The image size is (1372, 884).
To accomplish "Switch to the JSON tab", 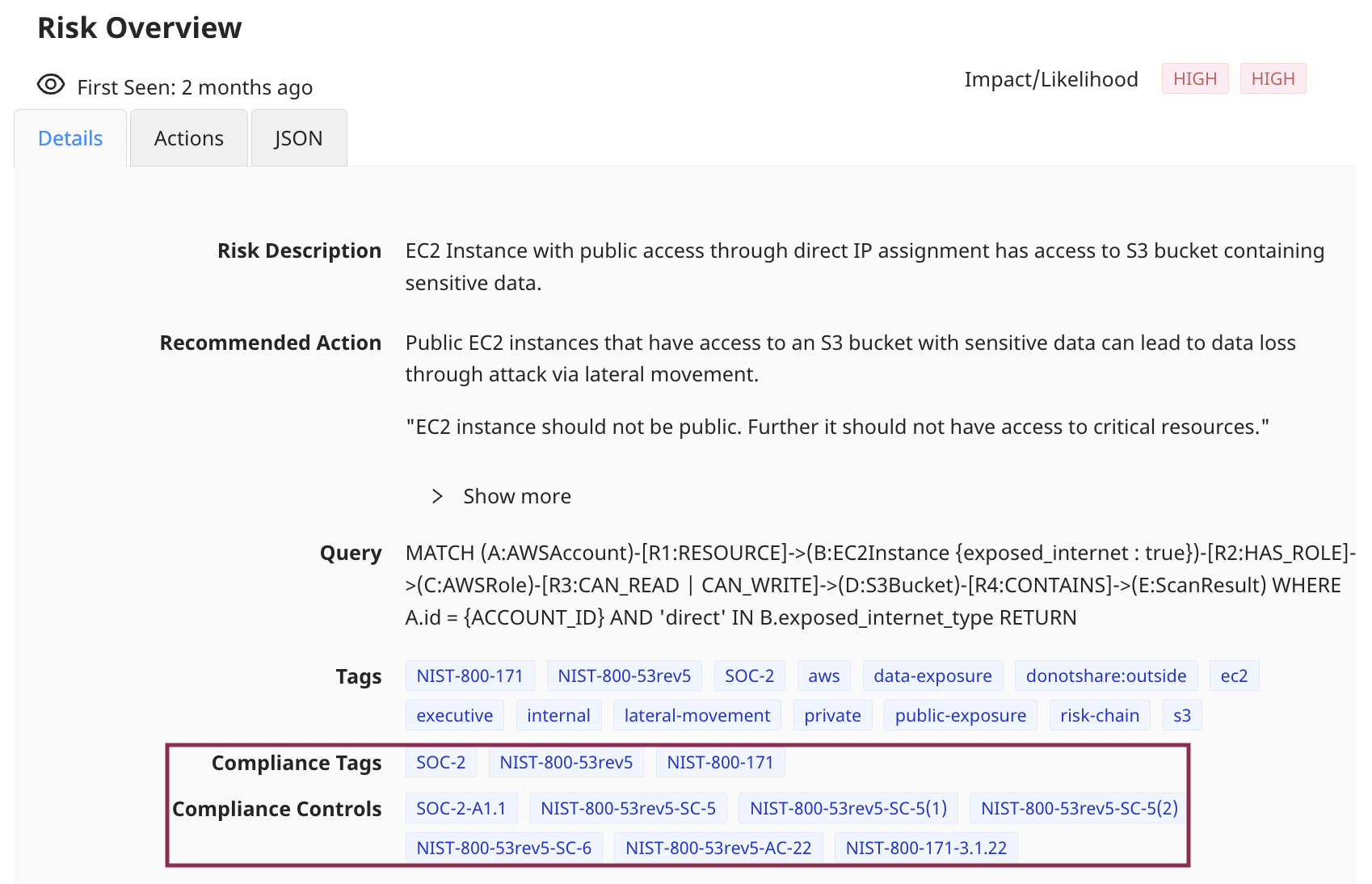I will click(299, 138).
